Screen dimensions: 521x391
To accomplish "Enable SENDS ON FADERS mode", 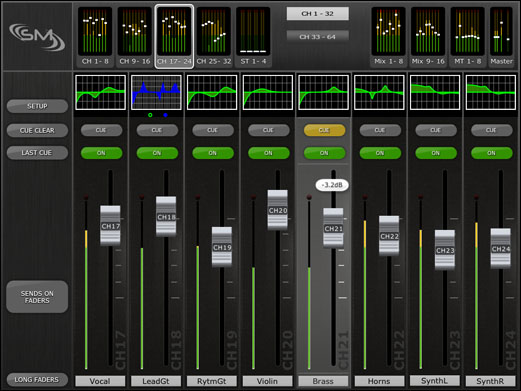I will [x=37, y=297].
